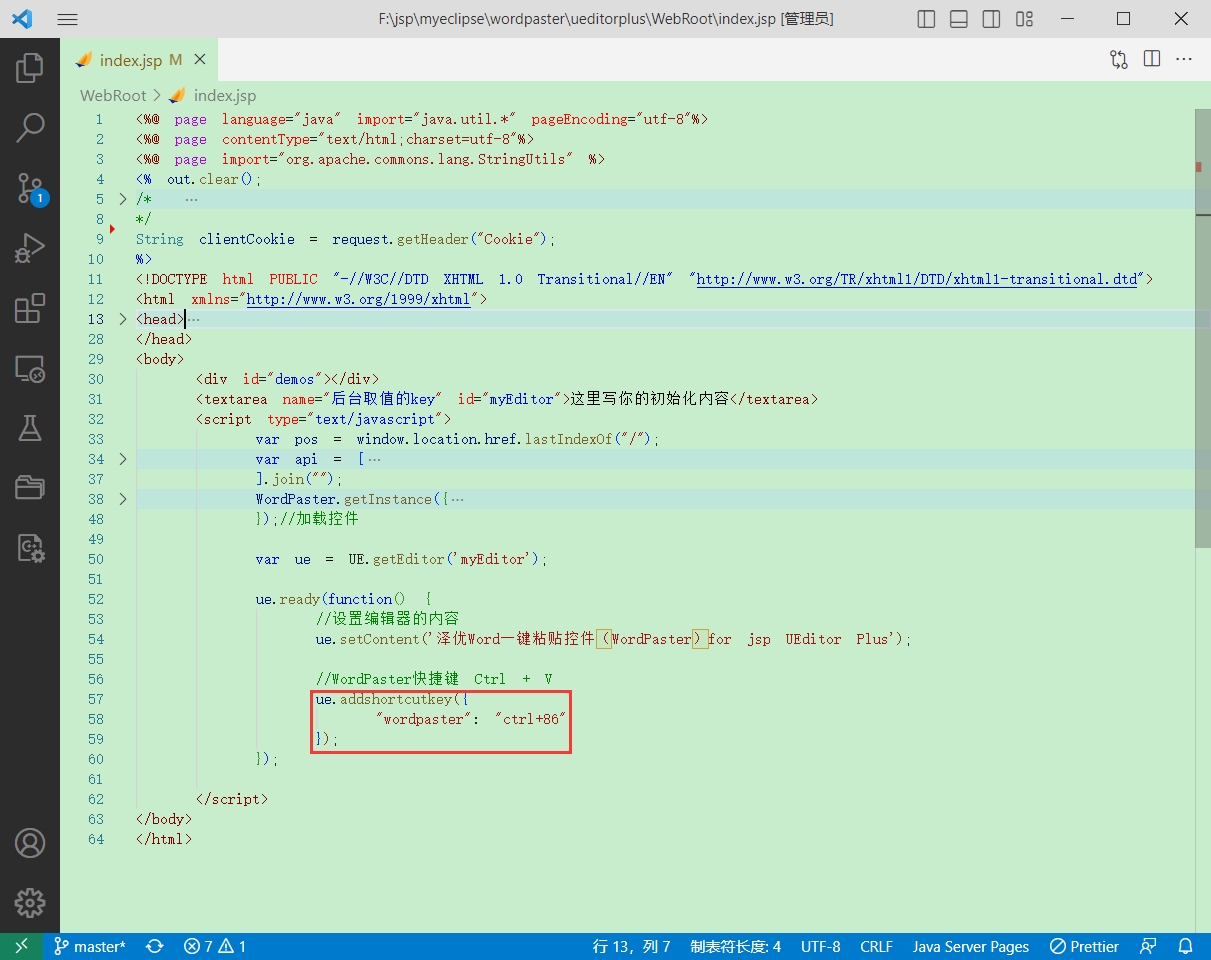
Task: Expand folded api array at line 34
Action: (123, 459)
